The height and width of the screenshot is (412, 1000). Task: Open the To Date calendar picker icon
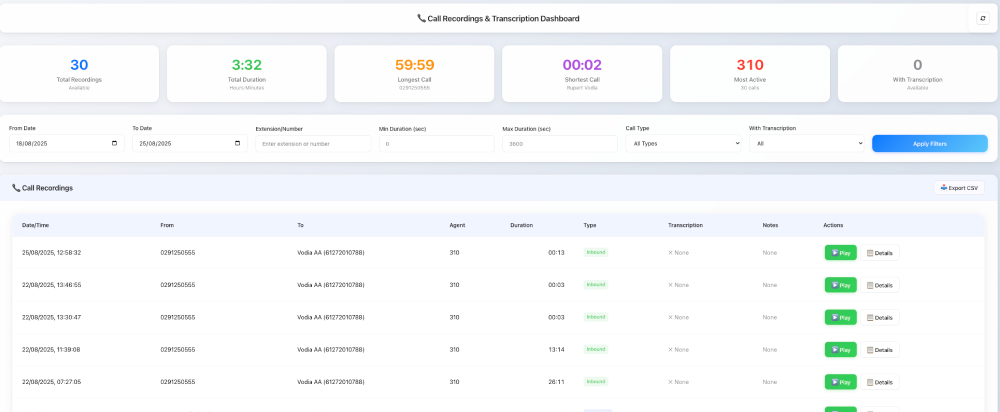237,143
